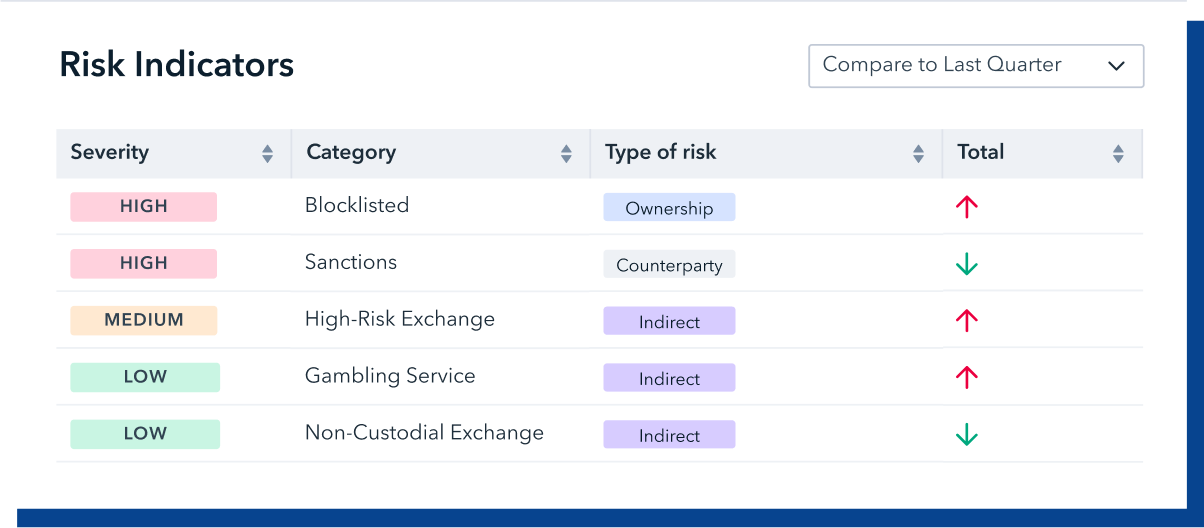Click the Type of risk sort icon
The width and height of the screenshot is (1204, 528).
[x=918, y=154]
